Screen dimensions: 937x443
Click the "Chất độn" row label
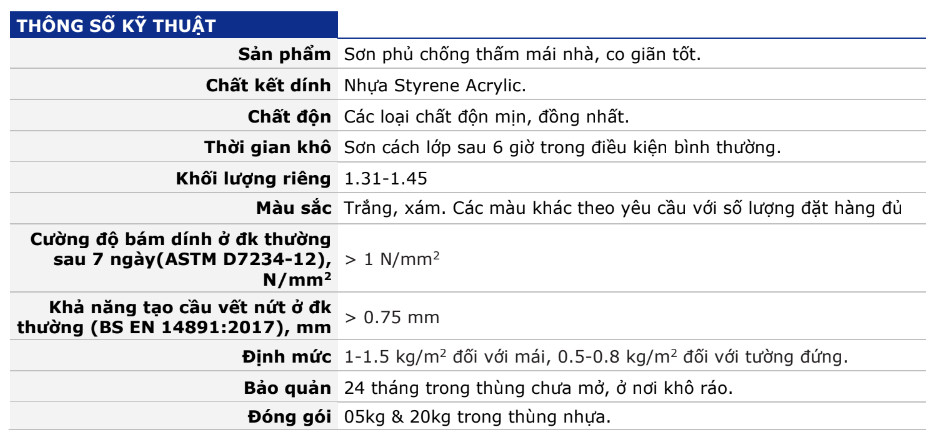[x=289, y=117]
